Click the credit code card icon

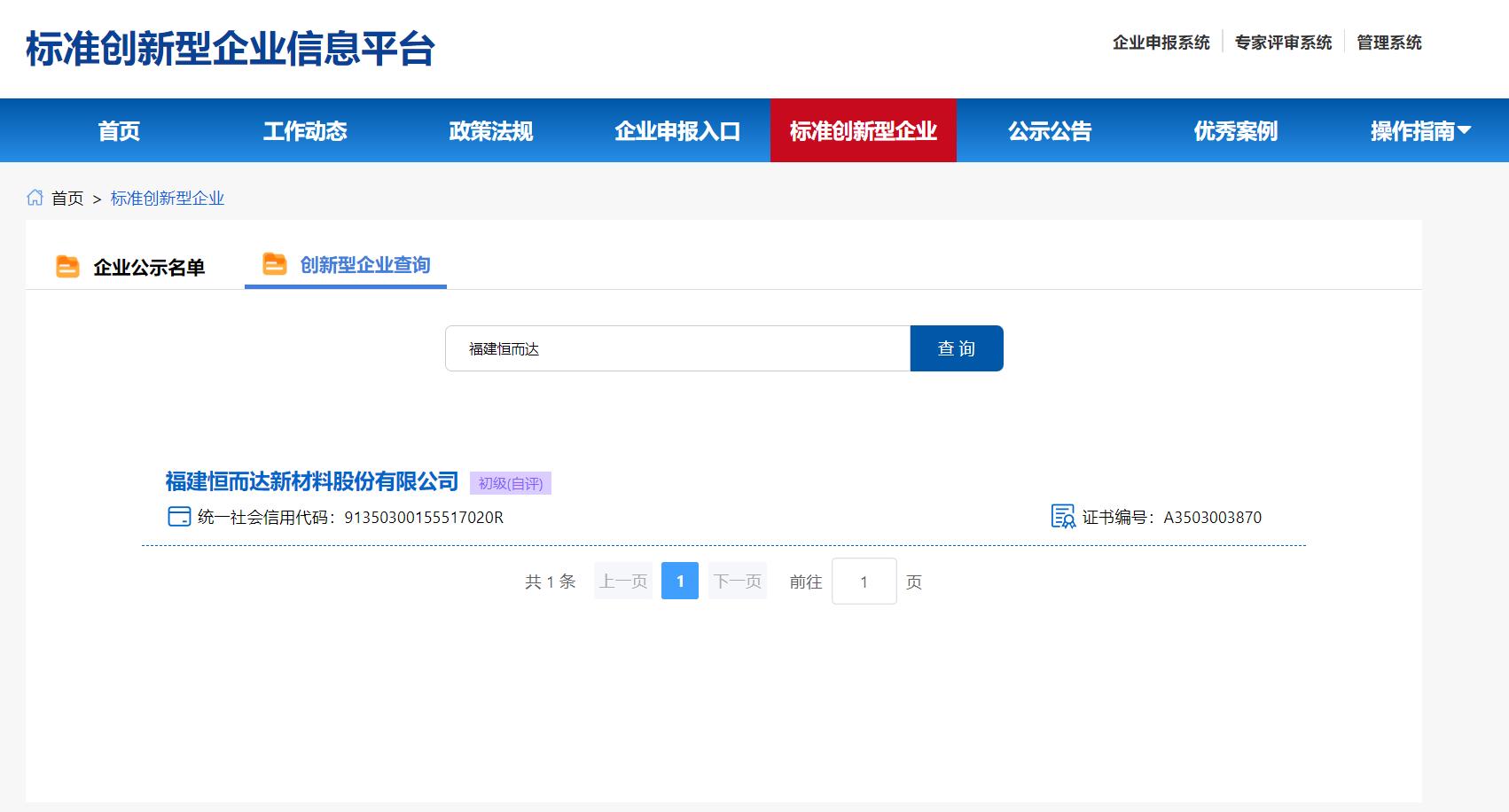[179, 517]
